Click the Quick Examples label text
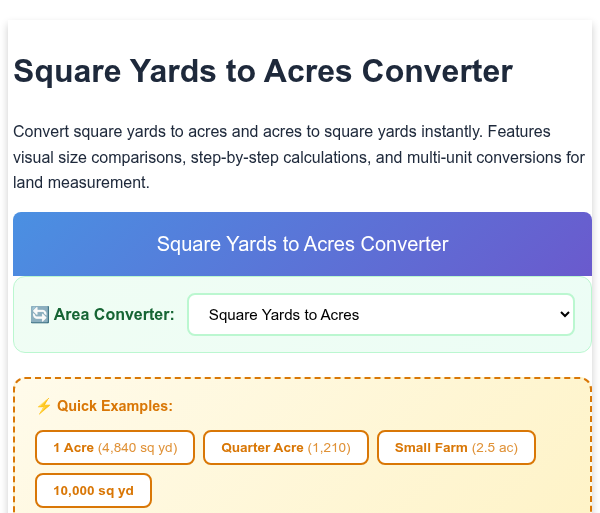 click(115, 406)
